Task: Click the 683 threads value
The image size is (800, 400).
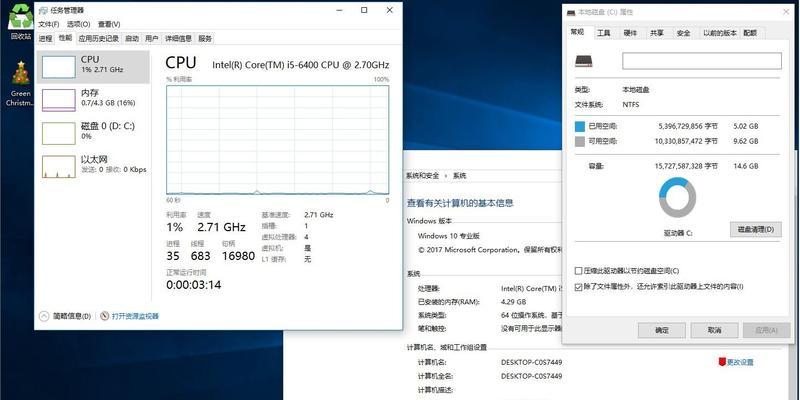Action: point(201,256)
